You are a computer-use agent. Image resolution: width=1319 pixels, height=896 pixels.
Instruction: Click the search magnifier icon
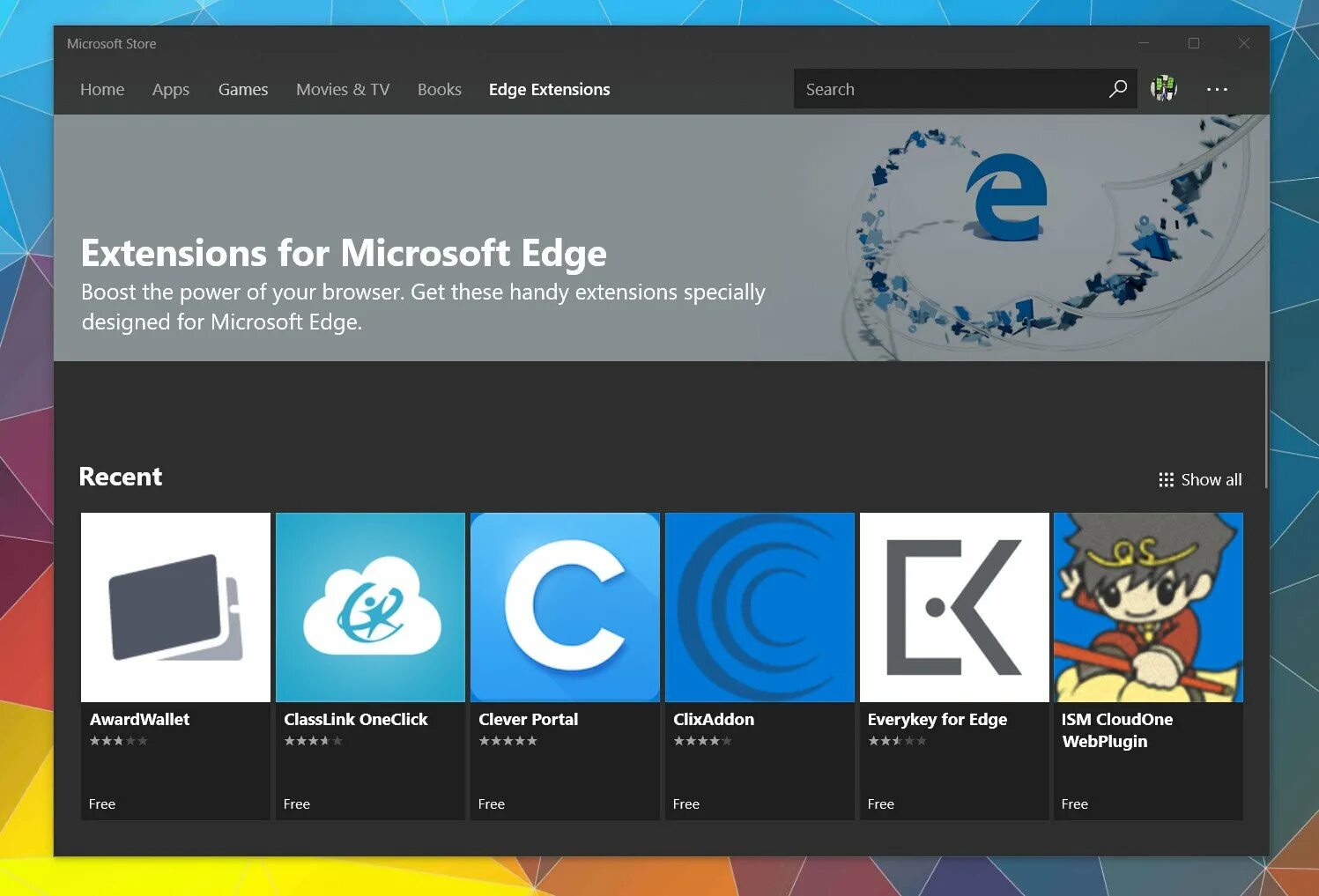tap(1118, 88)
